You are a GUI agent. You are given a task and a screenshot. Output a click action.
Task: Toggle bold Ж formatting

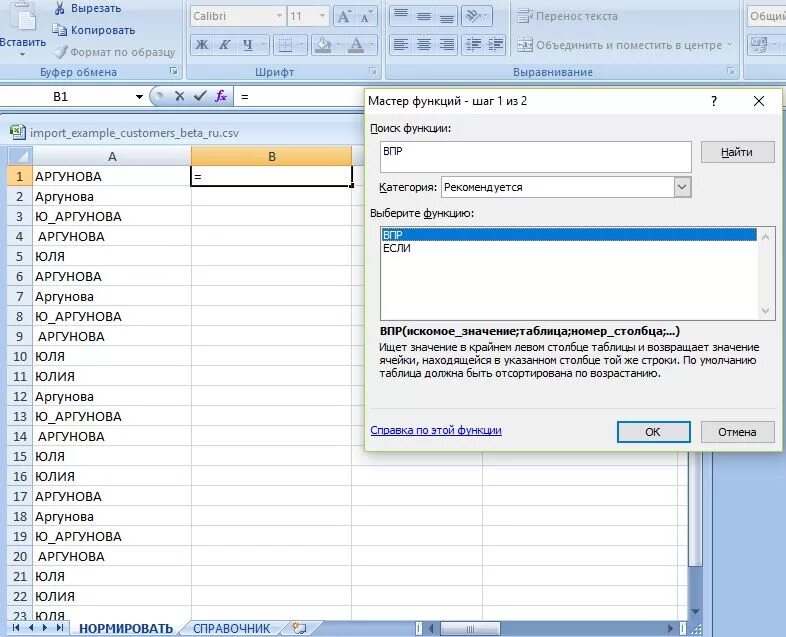click(x=202, y=45)
